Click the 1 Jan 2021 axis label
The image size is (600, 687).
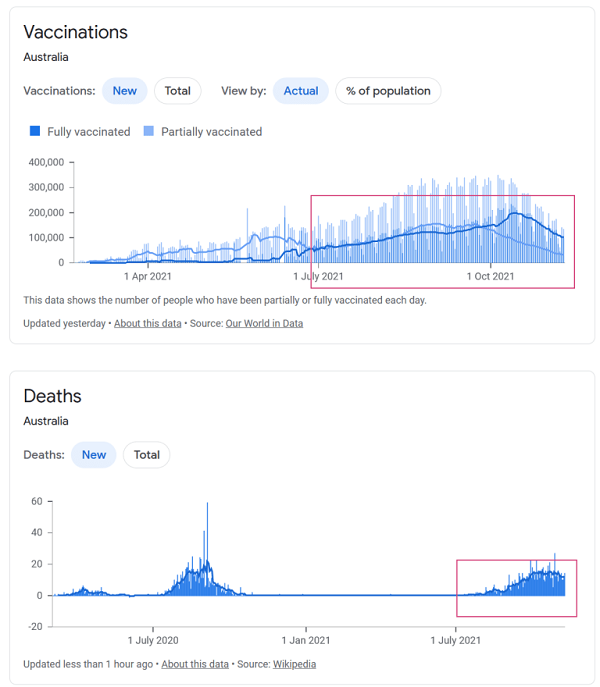(305, 640)
